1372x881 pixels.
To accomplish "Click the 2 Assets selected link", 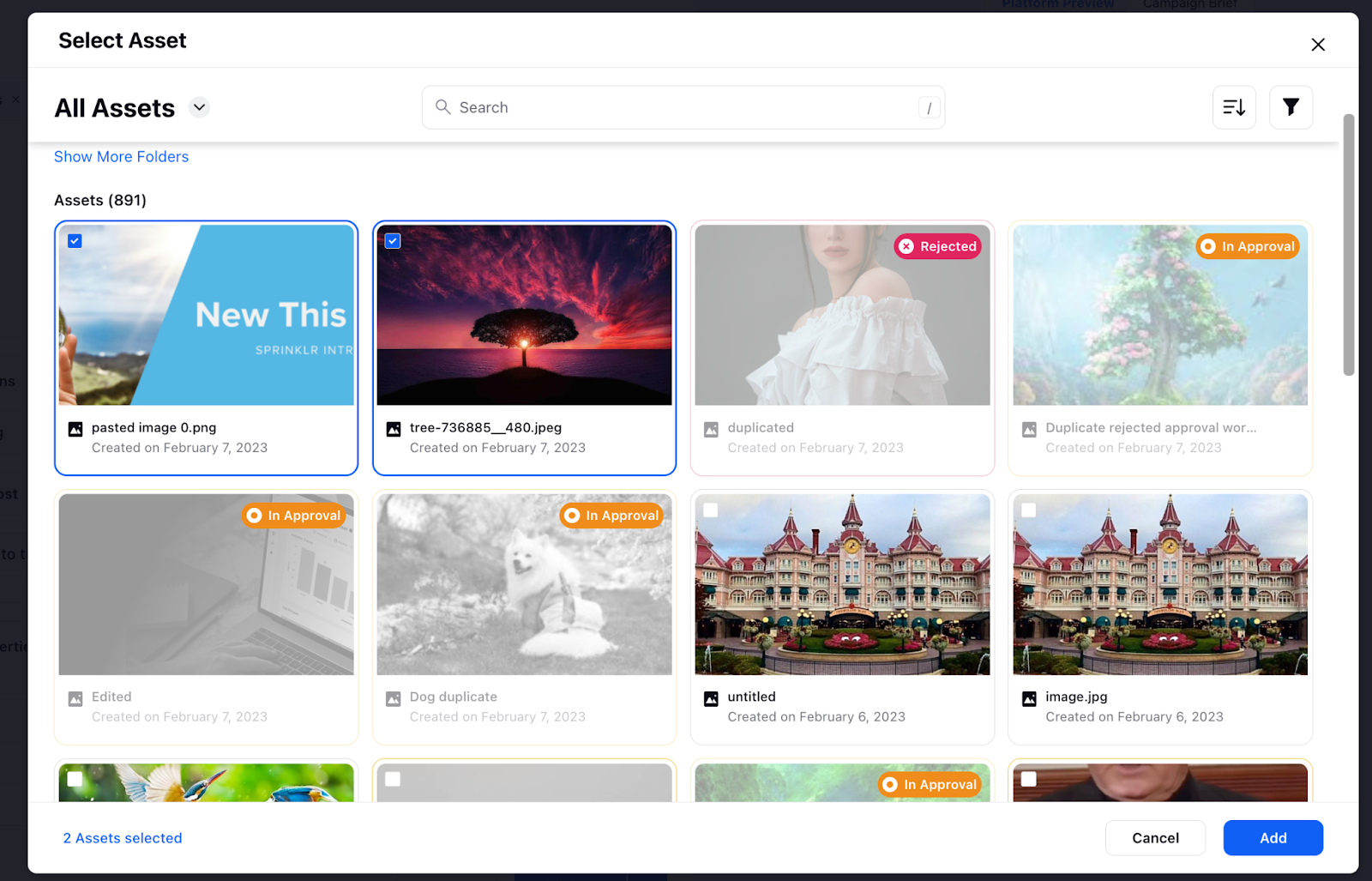I will (123, 838).
